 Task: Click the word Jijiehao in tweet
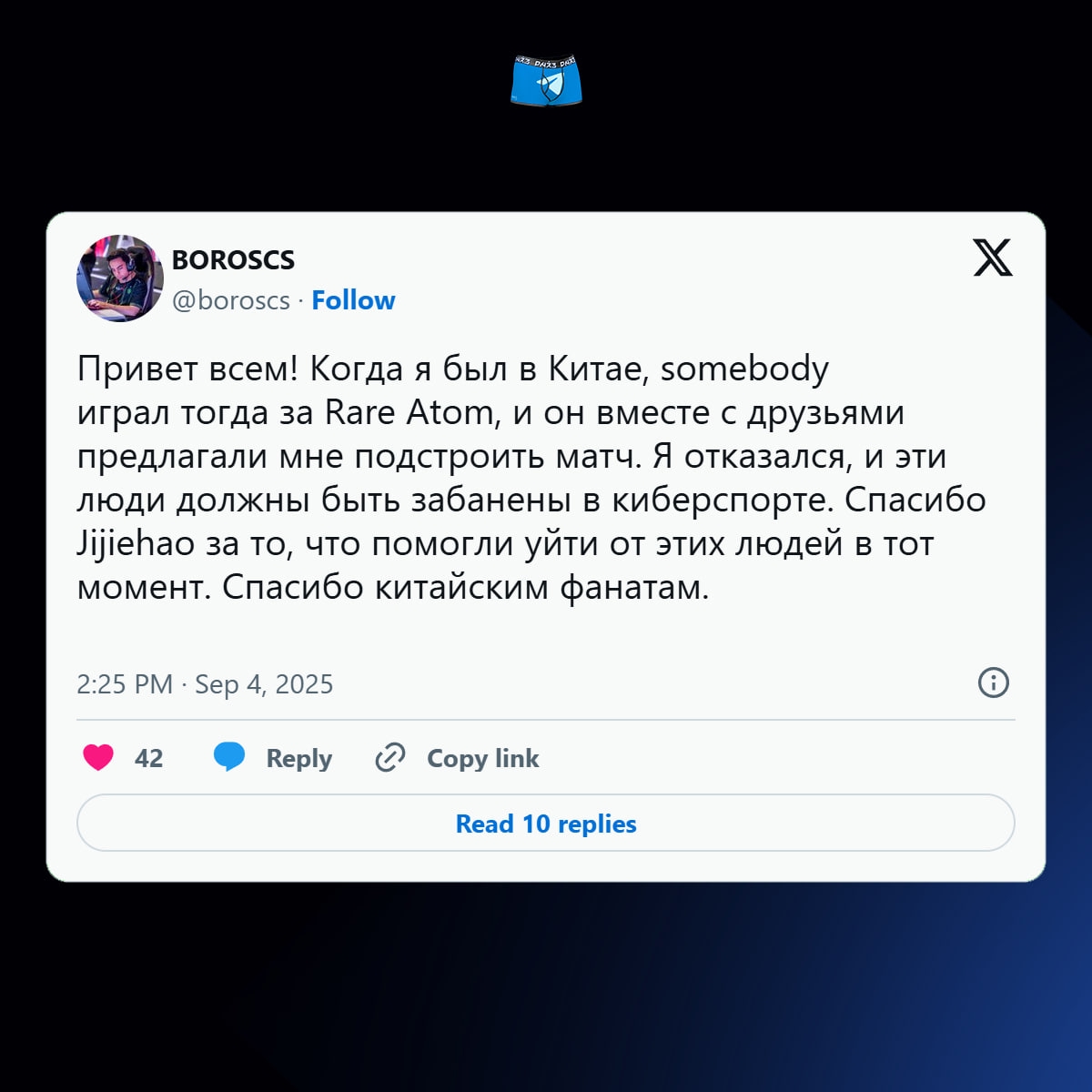tap(136, 544)
